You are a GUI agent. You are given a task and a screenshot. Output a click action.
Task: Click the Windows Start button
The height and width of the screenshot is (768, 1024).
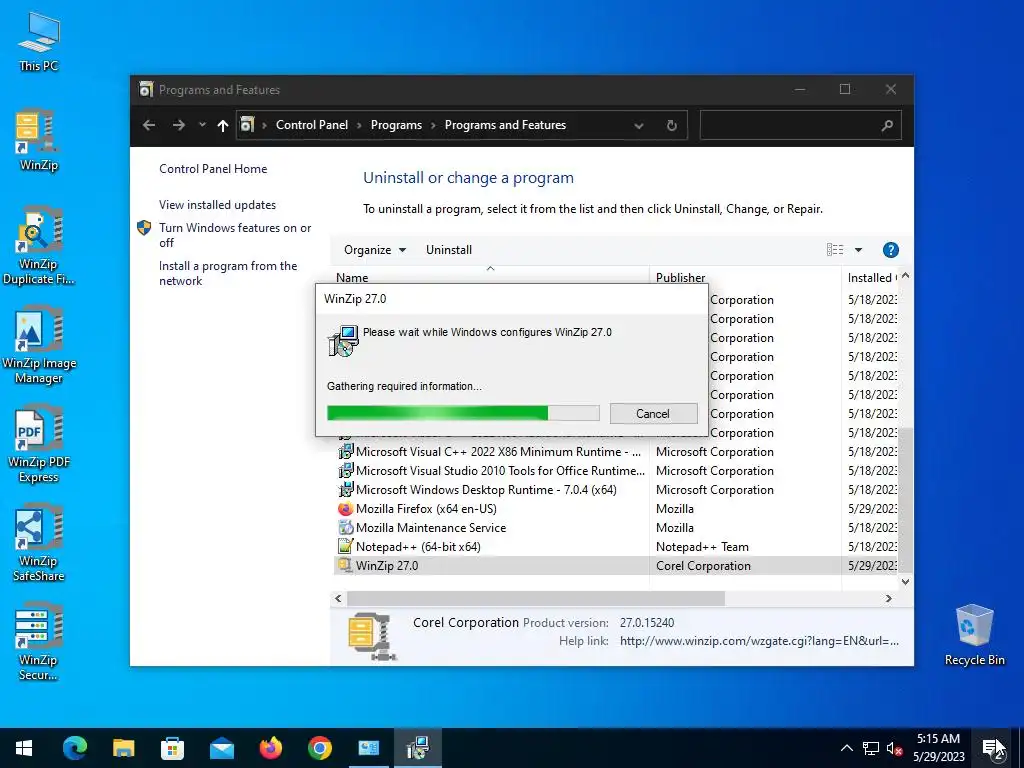pyautogui.click(x=24, y=748)
